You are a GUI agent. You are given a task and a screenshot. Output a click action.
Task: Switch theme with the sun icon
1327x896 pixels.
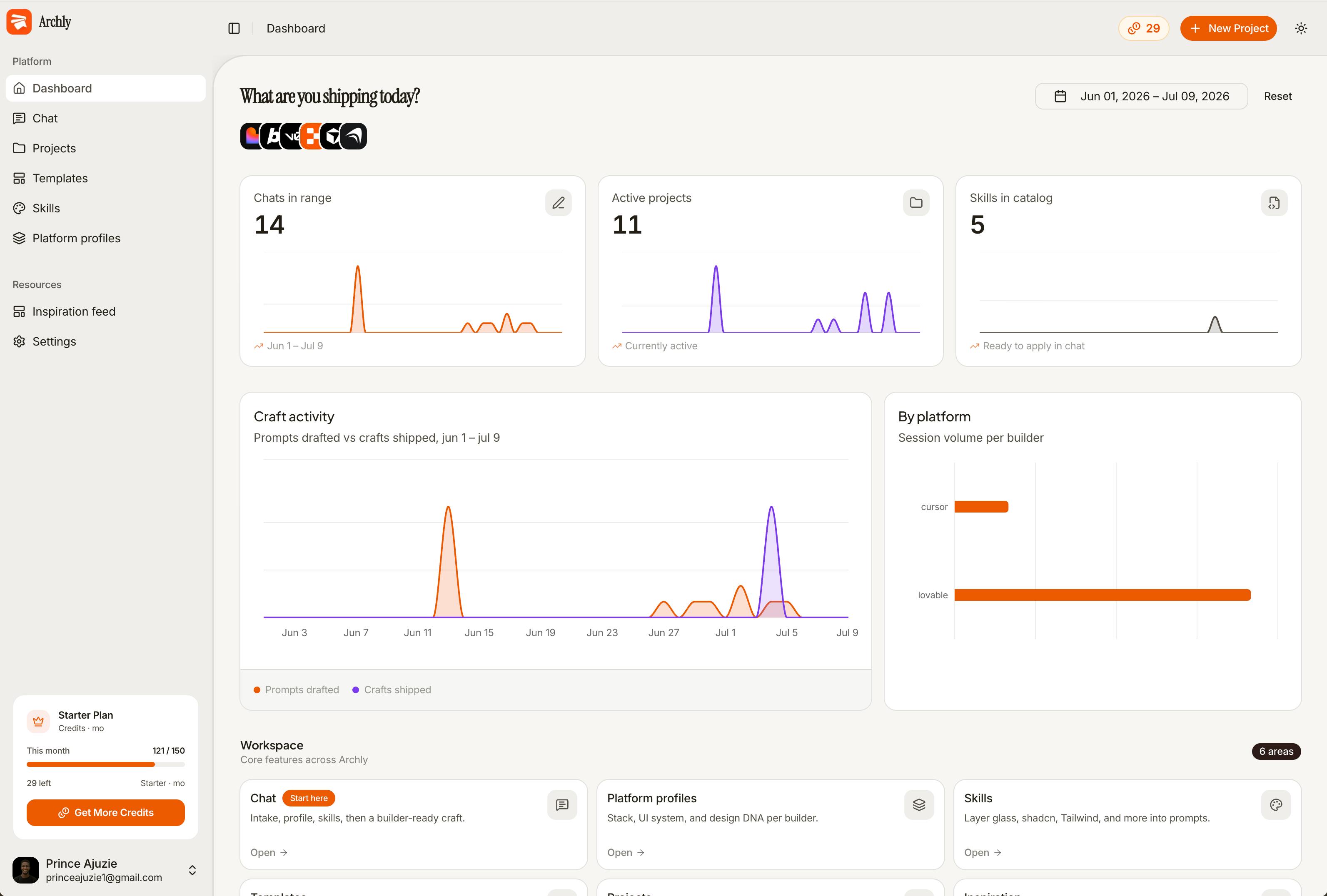tap(1301, 29)
